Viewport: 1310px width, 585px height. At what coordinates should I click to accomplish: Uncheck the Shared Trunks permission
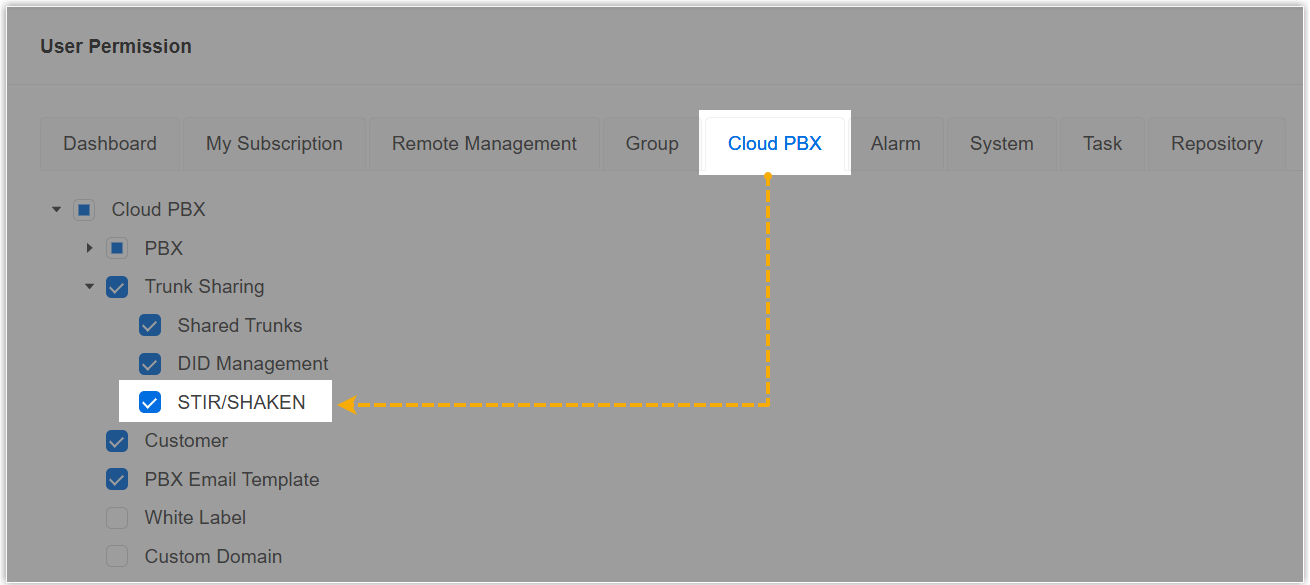pos(150,326)
